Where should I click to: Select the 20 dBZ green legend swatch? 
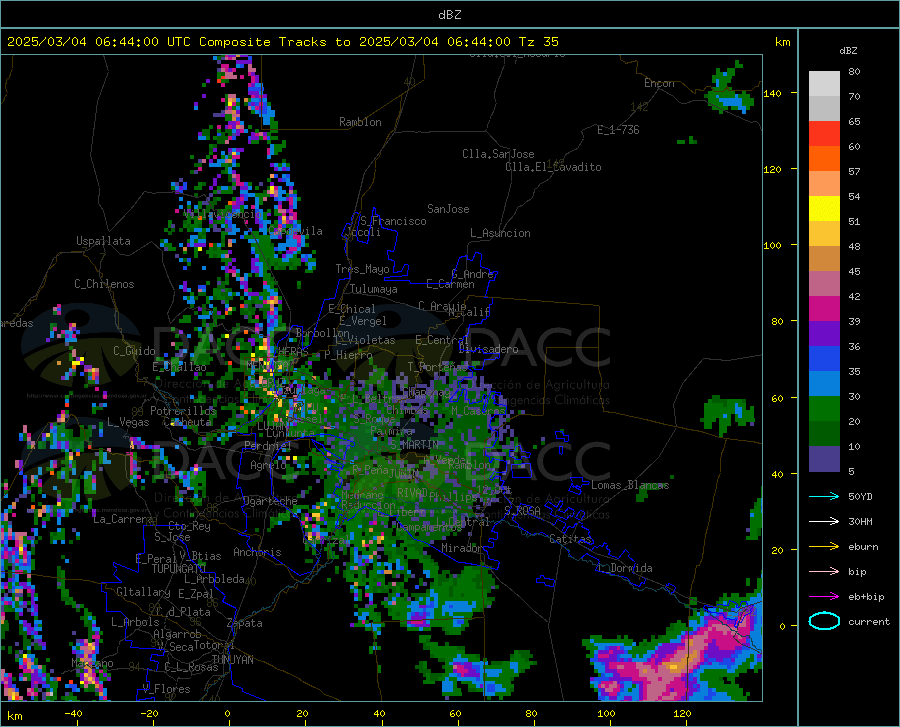tap(824, 409)
